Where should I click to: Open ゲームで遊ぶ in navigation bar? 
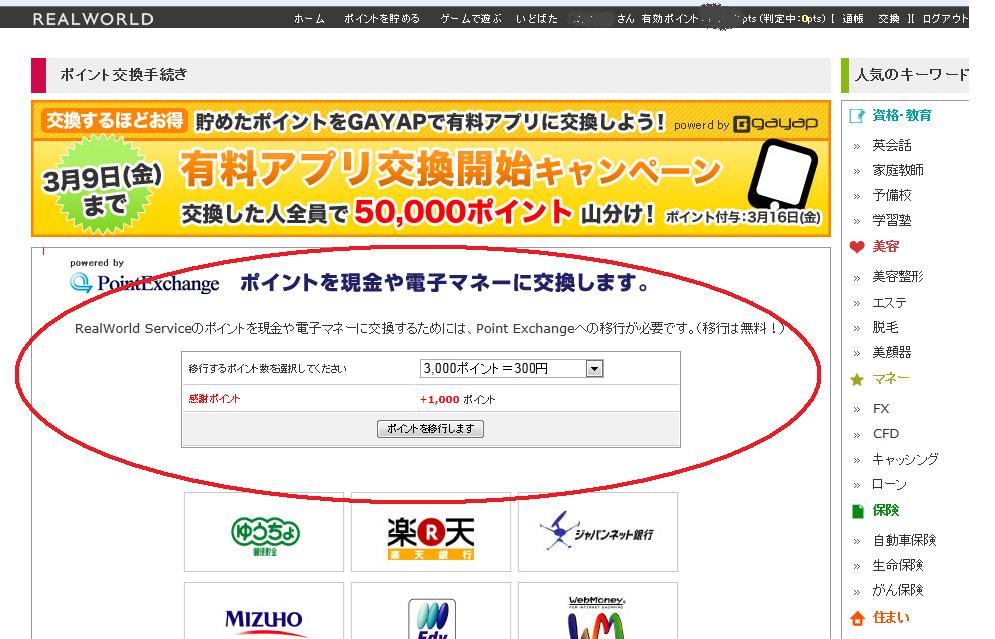[471, 19]
